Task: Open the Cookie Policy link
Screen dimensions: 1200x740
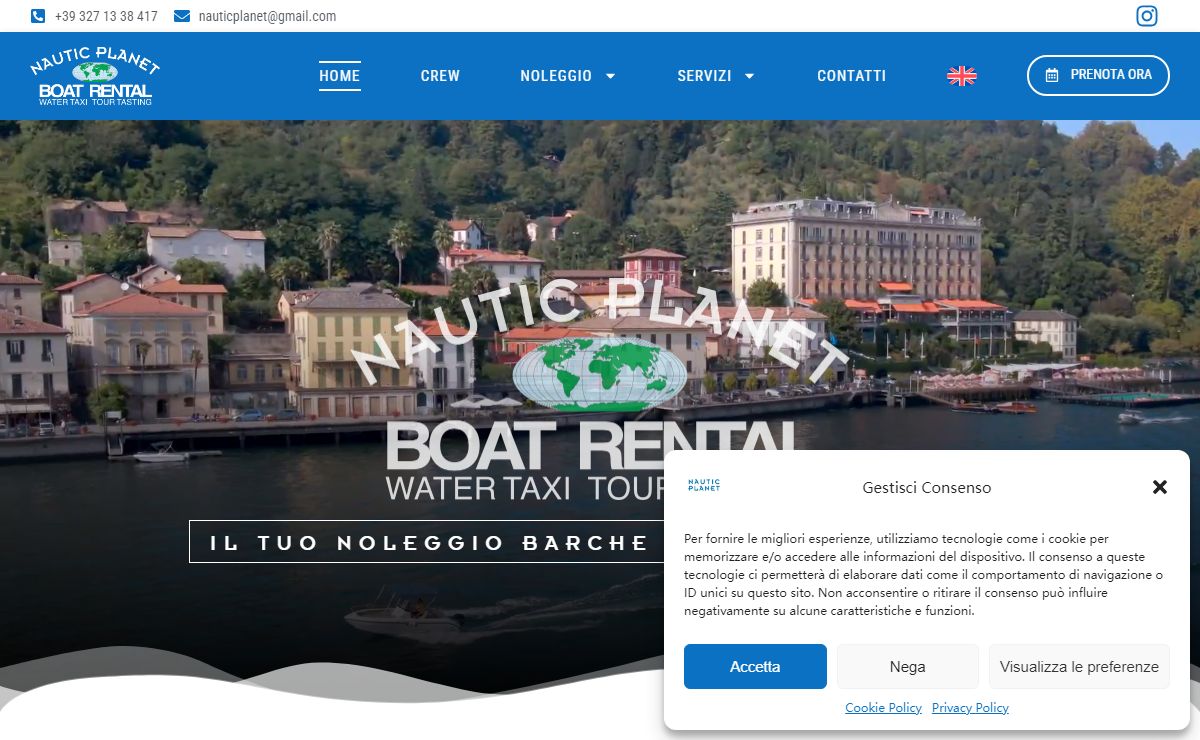Action: point(884,708)
